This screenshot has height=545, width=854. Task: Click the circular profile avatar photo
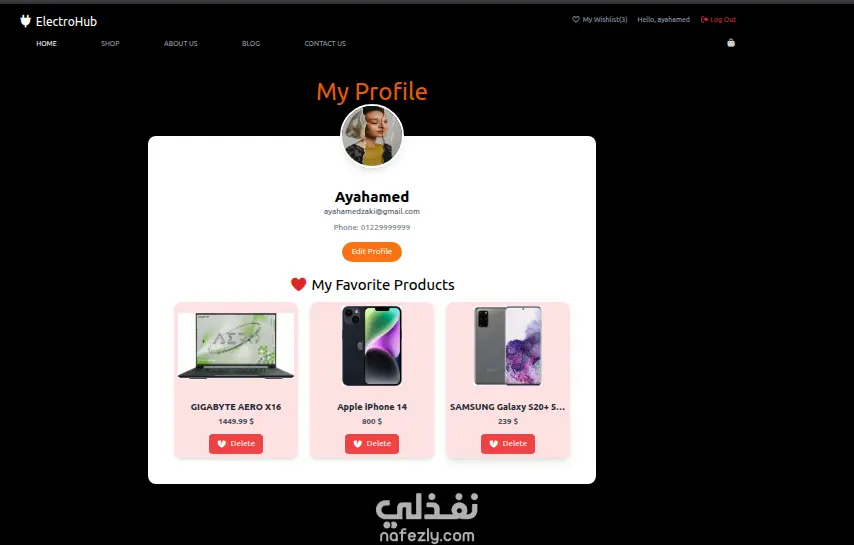click(372, 136)
